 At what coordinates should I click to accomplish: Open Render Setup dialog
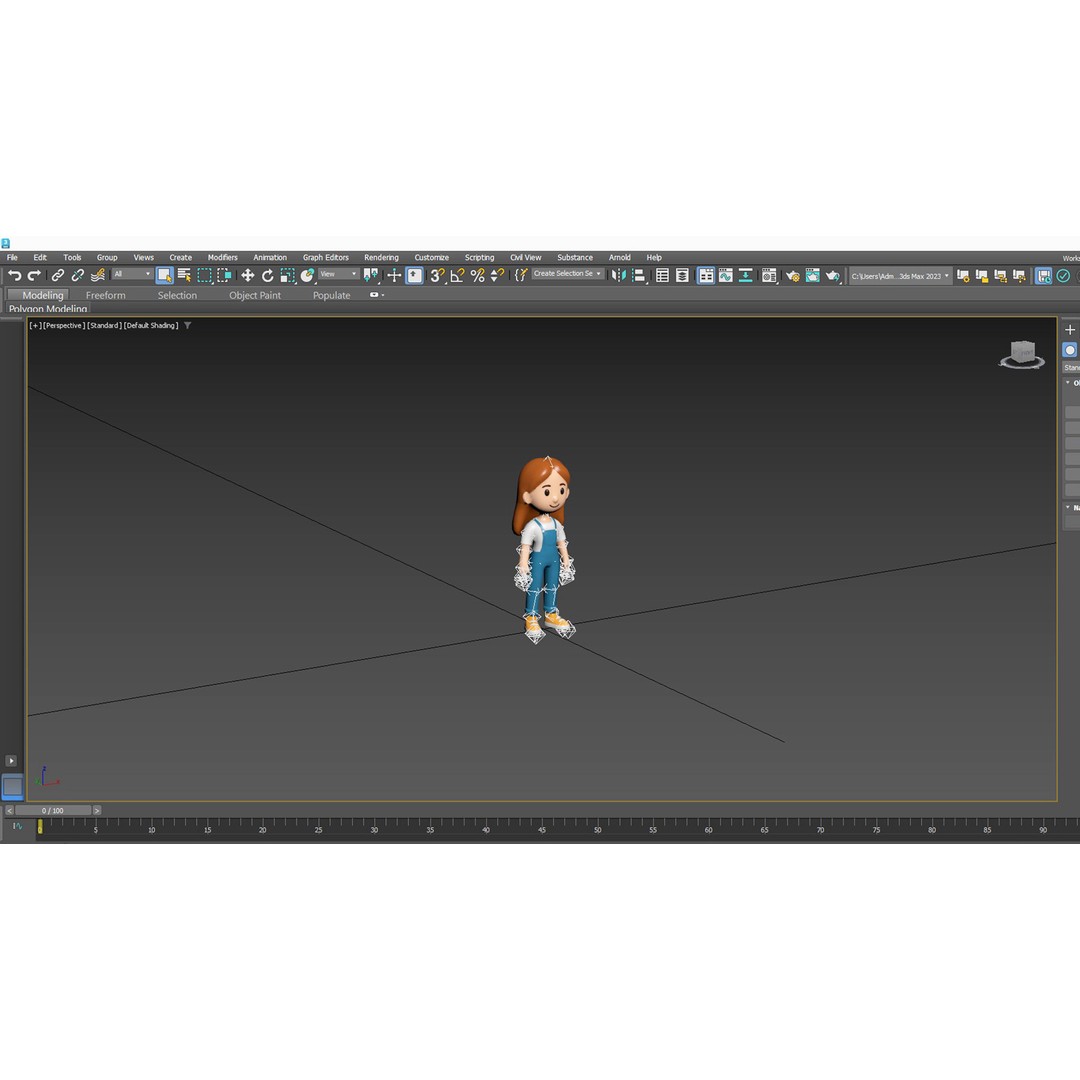pos(793,275)
